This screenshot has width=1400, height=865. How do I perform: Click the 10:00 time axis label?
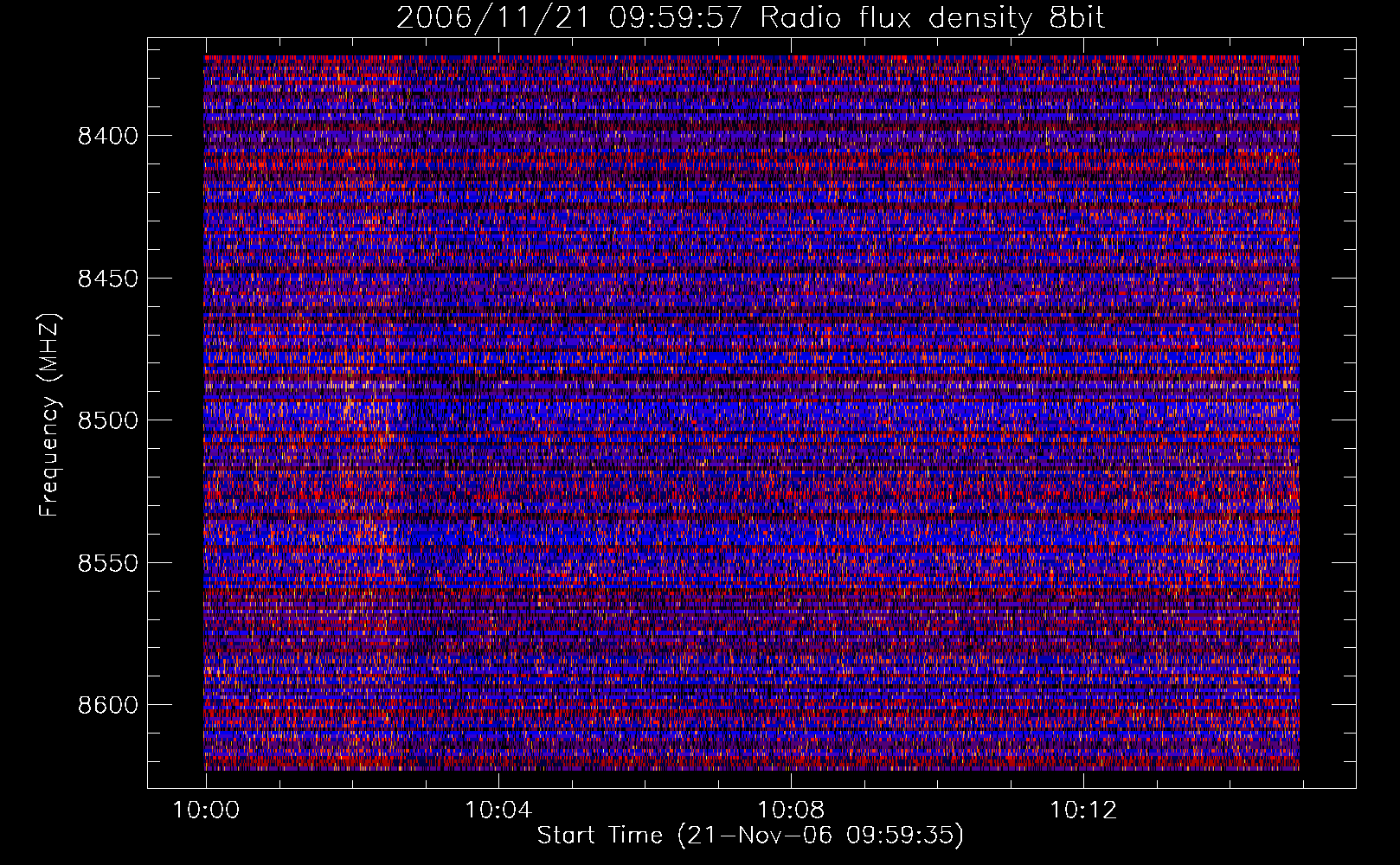pyautogui.click(x=206, y=811)
